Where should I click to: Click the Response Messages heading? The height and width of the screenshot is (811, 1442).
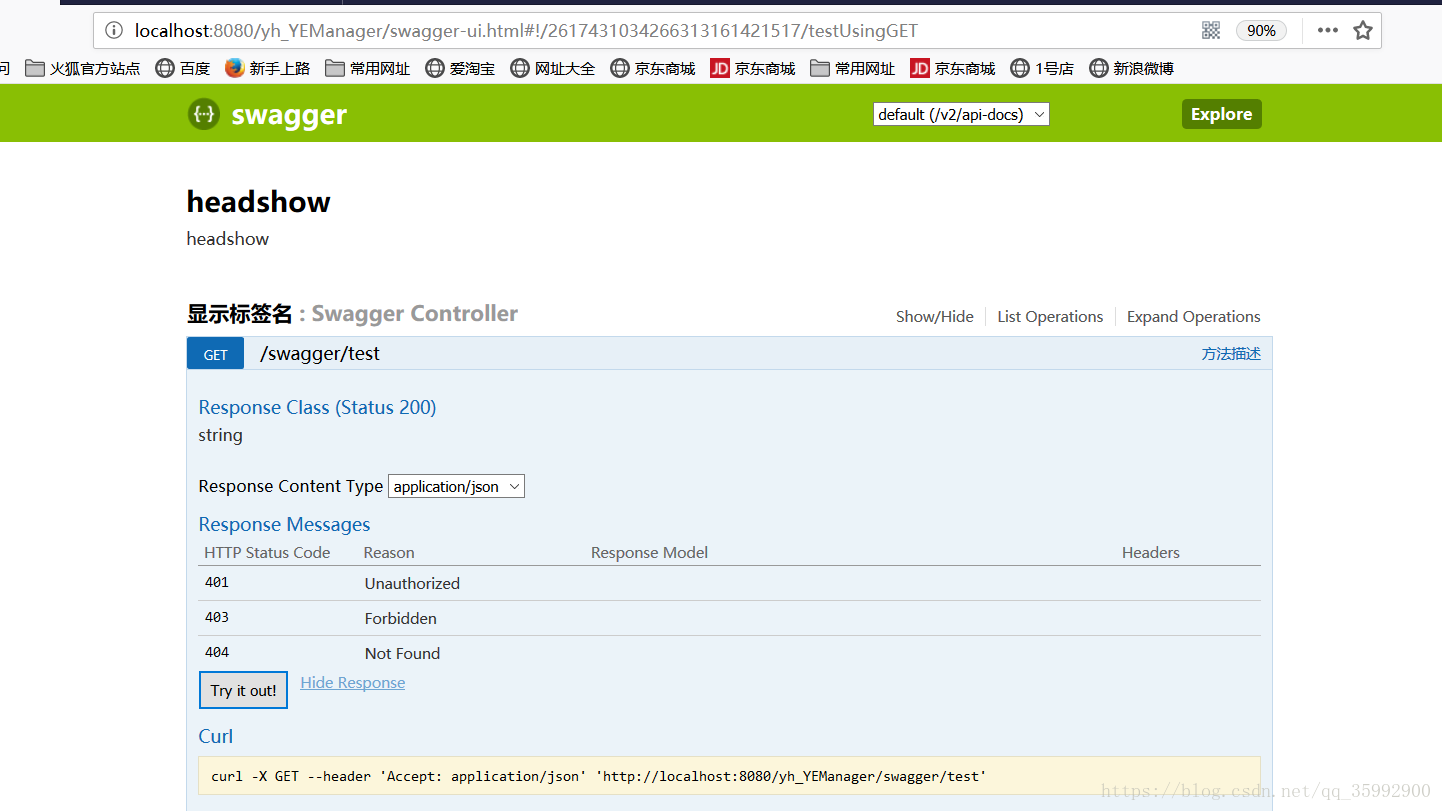coord(284,524)
